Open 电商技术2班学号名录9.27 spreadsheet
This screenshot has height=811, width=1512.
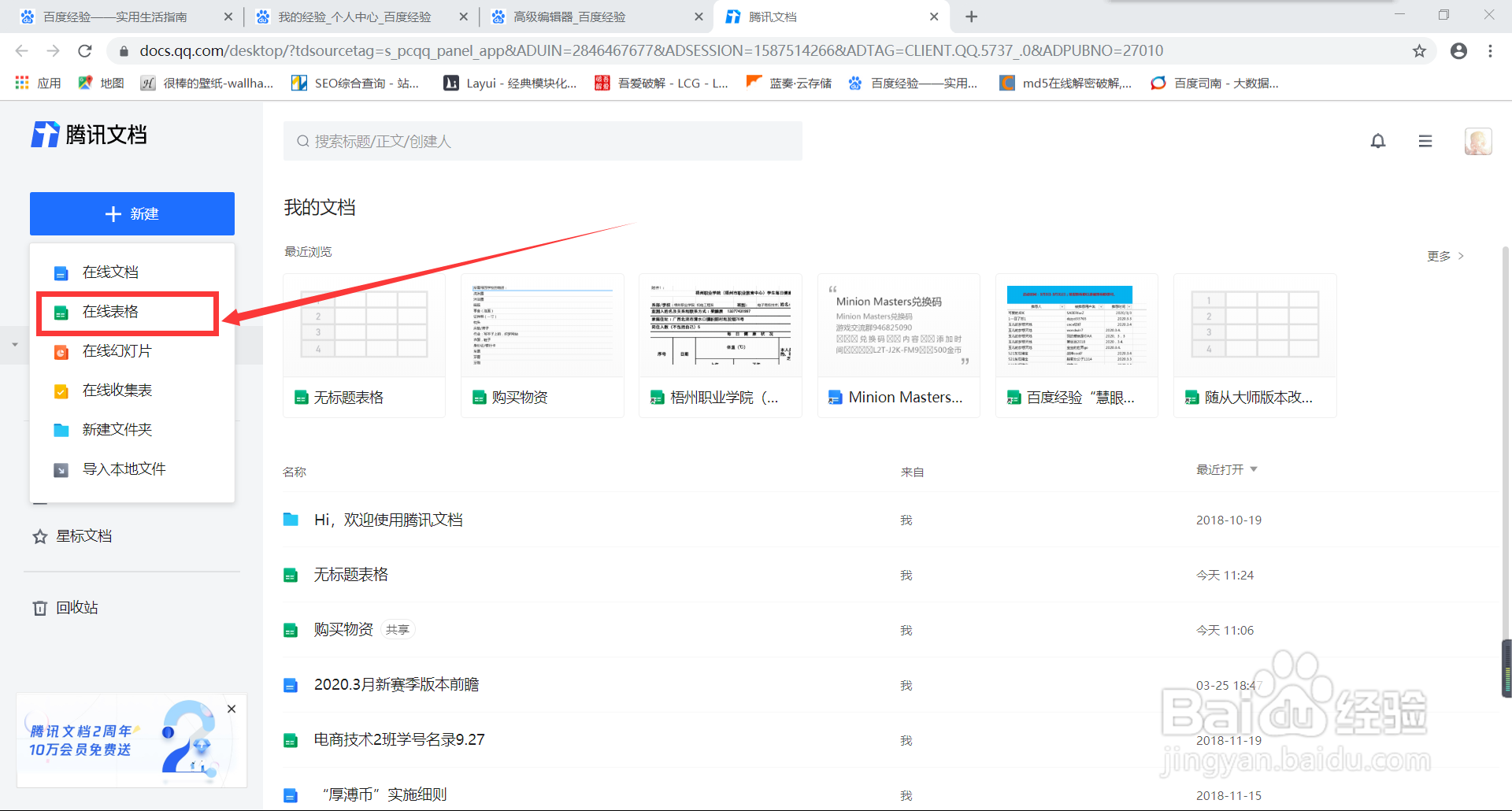click(399, 740)
